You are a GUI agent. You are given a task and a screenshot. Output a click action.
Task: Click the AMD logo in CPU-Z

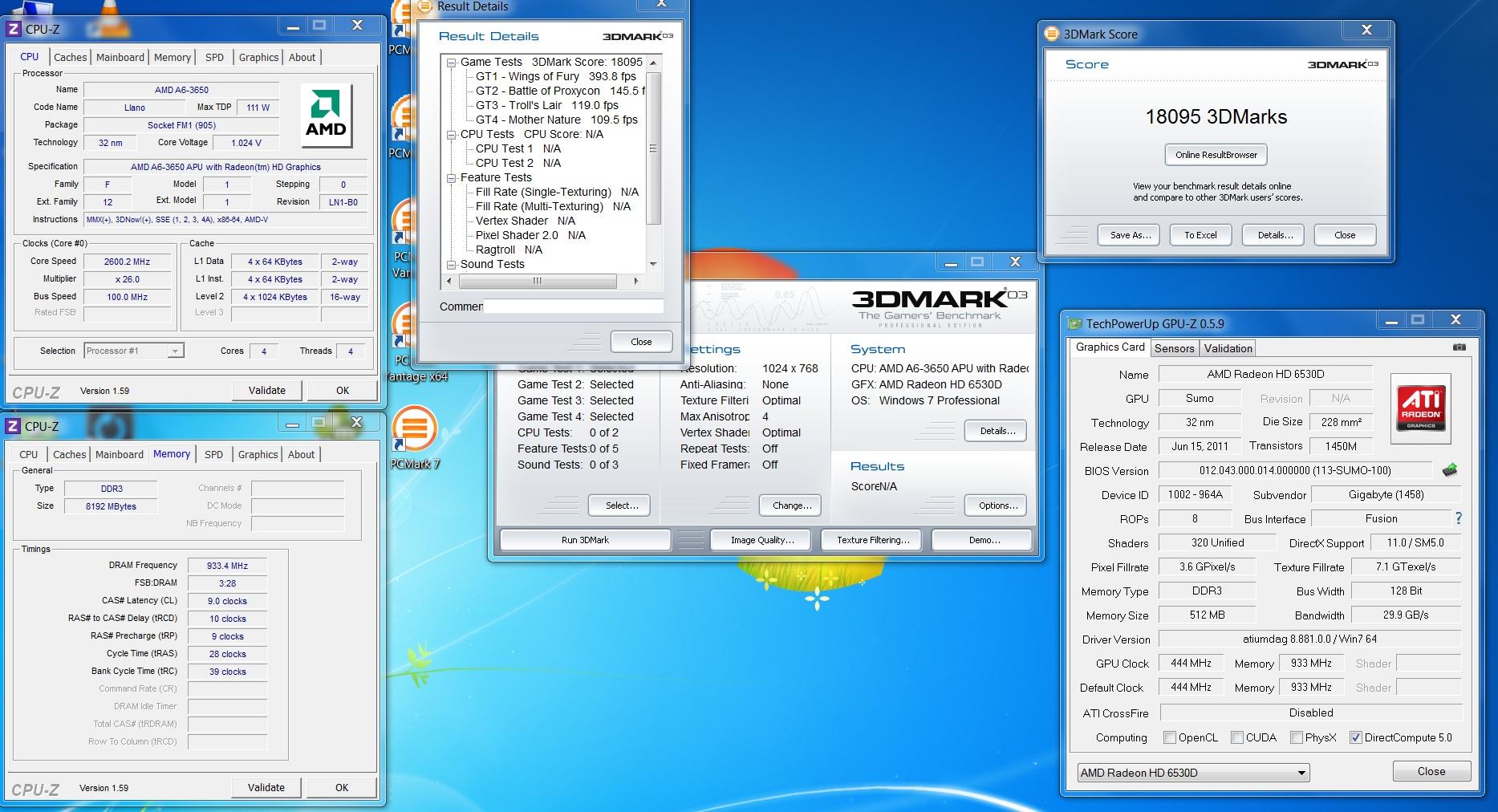pyautogui.click(x=326, y=115)
